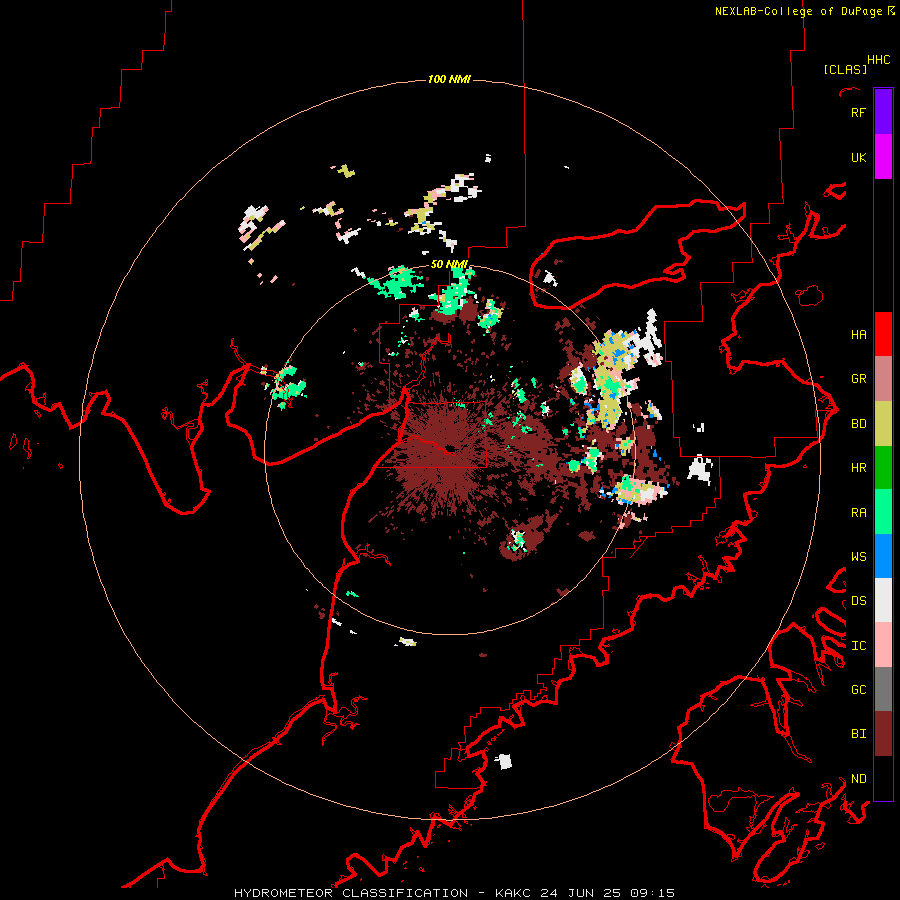900x900 pixels.
Task: Click the 100 NMI range ring label
Action: click(x=449, y=79)
